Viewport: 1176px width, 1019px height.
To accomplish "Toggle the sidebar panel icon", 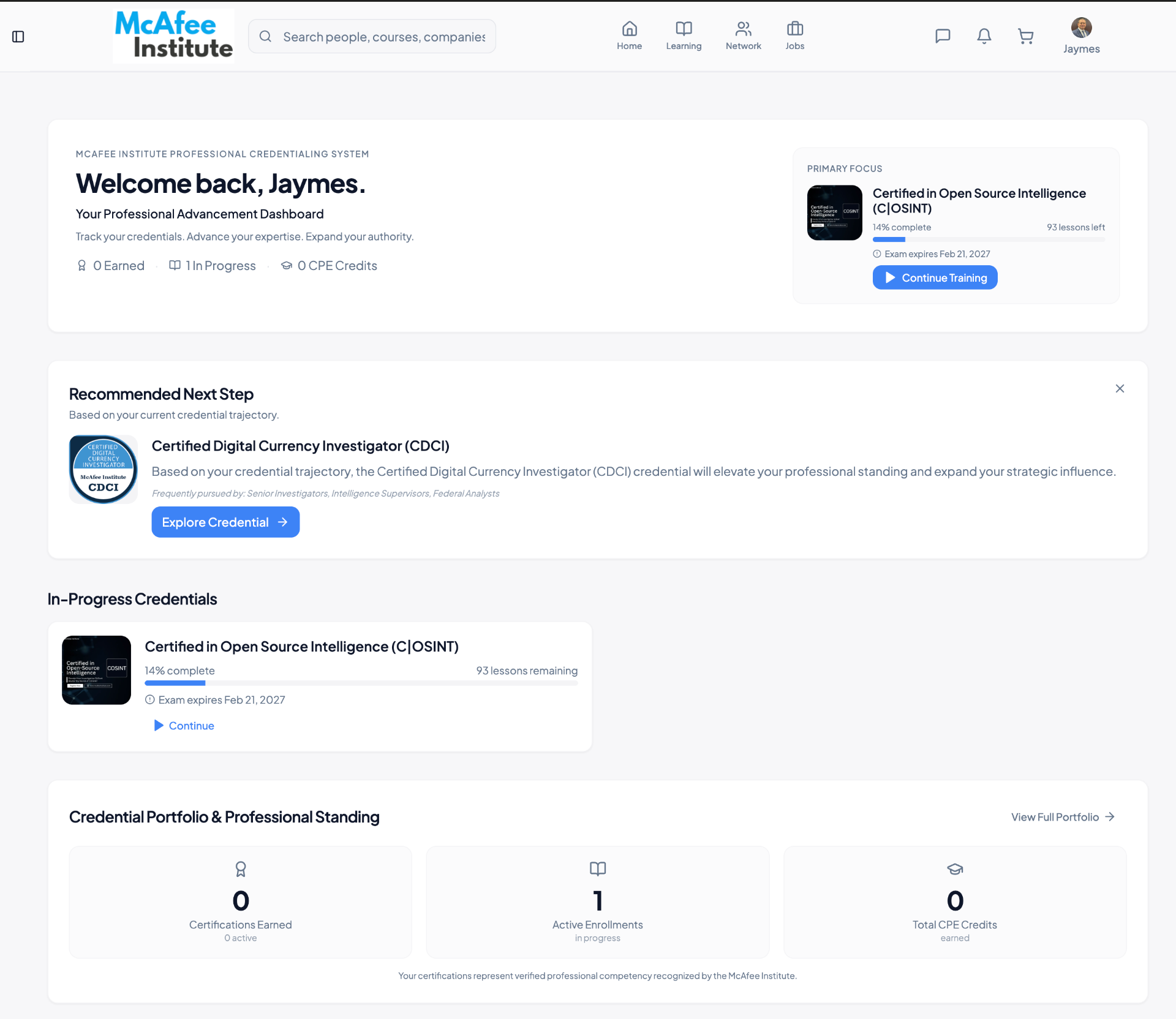I will [18, 37].
